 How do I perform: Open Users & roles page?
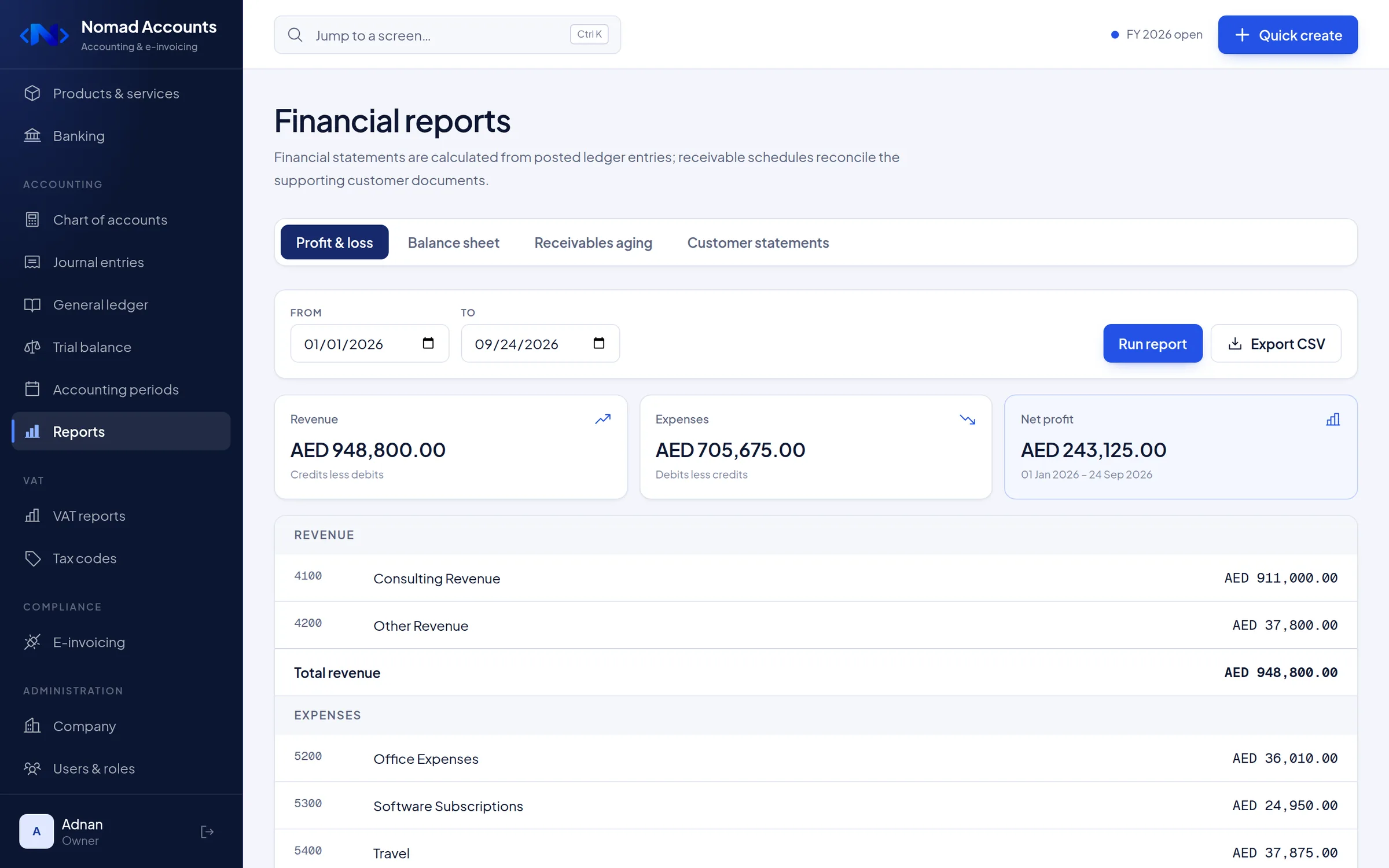(x=121, y=768)
